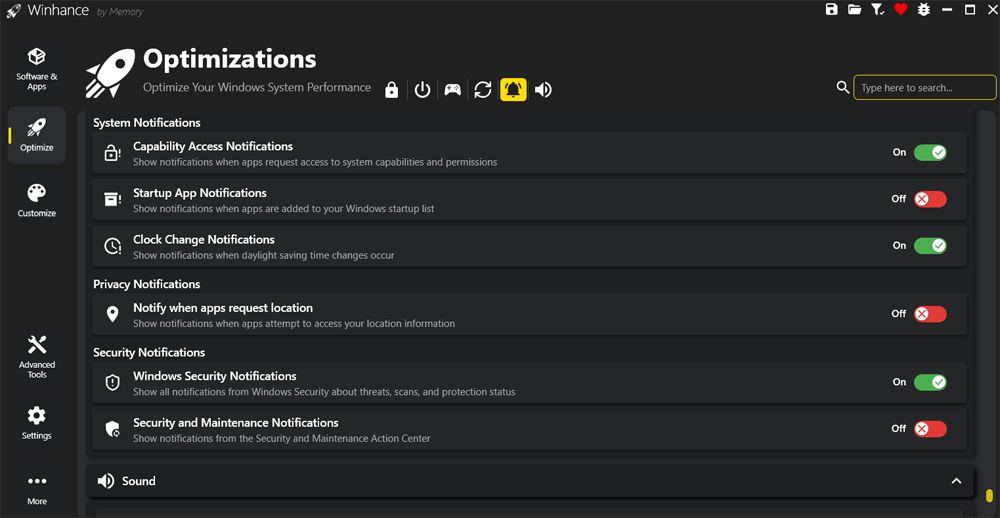Open the More menu in sidebar

pos(37,488)
